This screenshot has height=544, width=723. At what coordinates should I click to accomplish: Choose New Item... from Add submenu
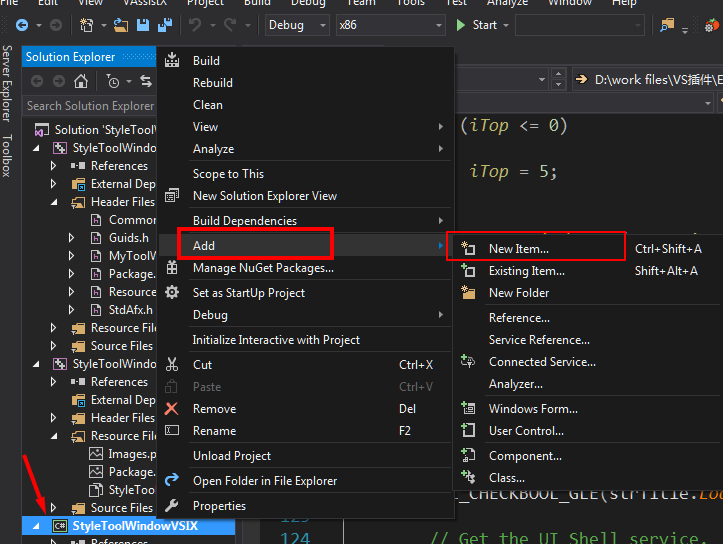pos(518,249)
